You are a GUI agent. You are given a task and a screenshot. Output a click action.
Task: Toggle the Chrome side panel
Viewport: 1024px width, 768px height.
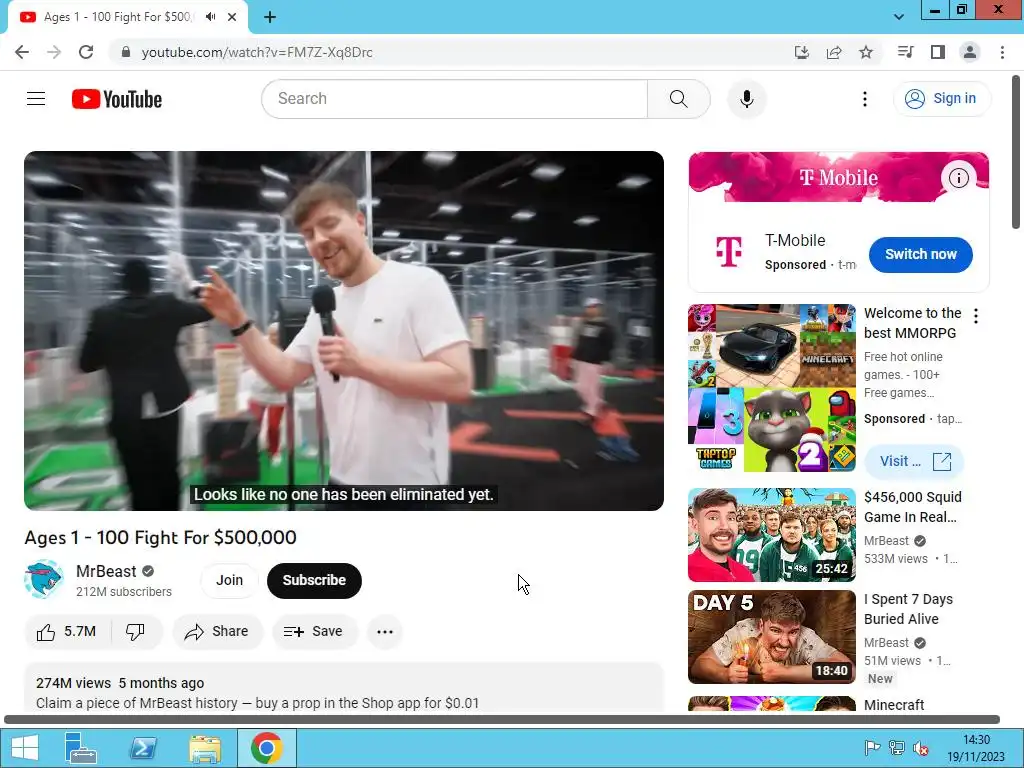(937, 52)
